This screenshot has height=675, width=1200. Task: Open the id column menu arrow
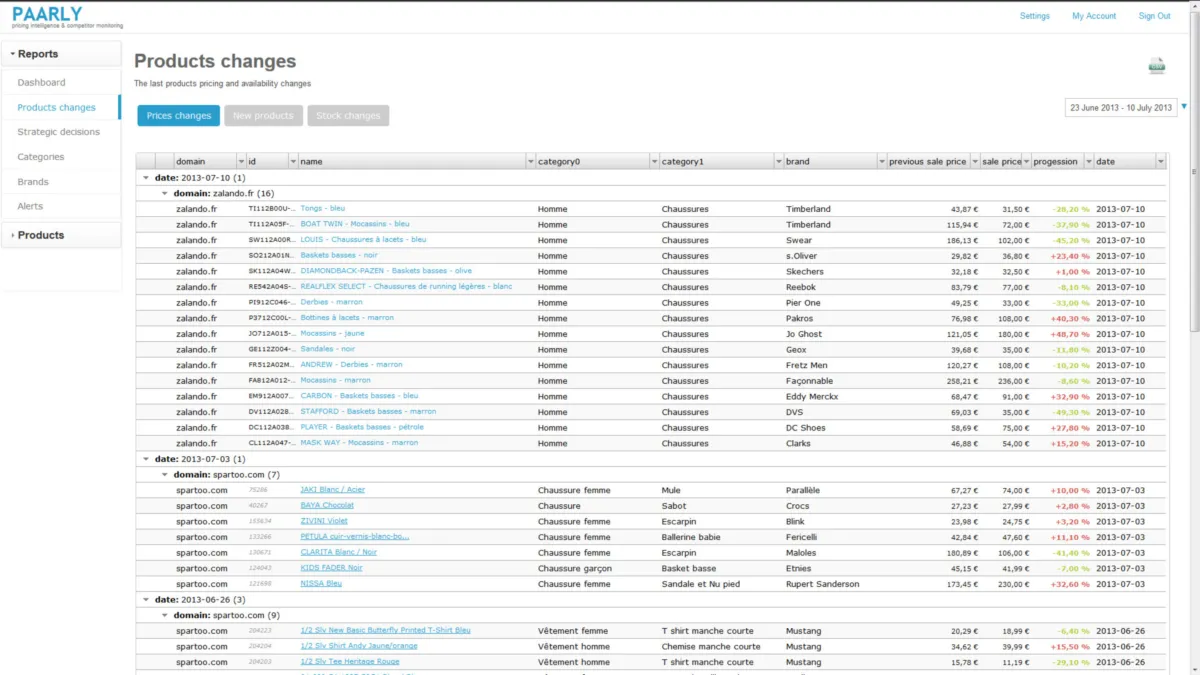click(293, 161)
